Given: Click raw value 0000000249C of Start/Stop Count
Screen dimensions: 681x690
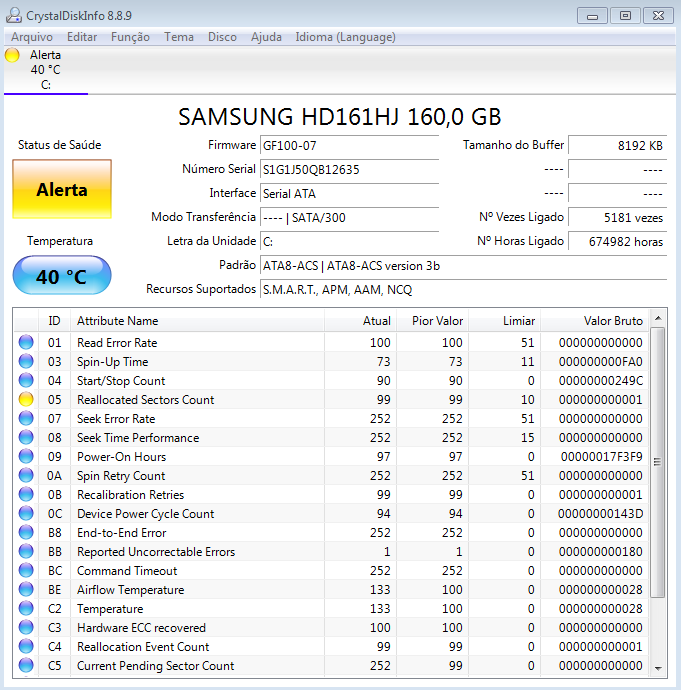Looking at the screenshot, I should pos(600,381).
